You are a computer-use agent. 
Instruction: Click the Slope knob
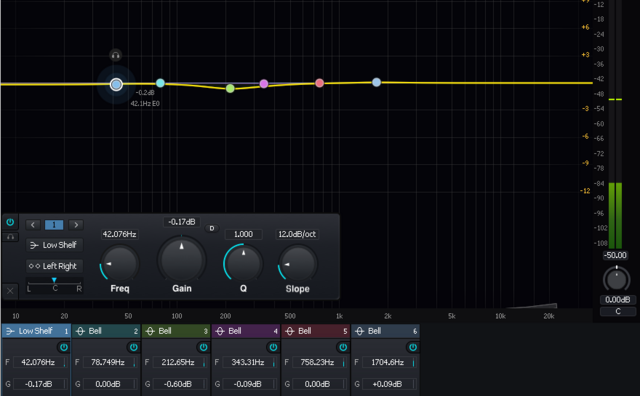(x=298, y=264)
